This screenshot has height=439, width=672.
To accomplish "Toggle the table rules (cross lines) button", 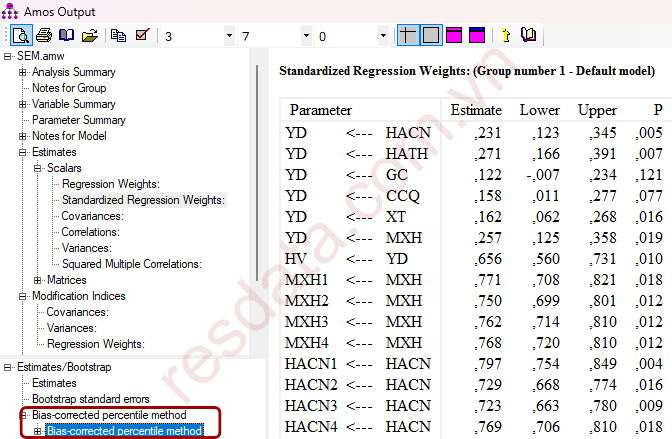I will [408, 36].
